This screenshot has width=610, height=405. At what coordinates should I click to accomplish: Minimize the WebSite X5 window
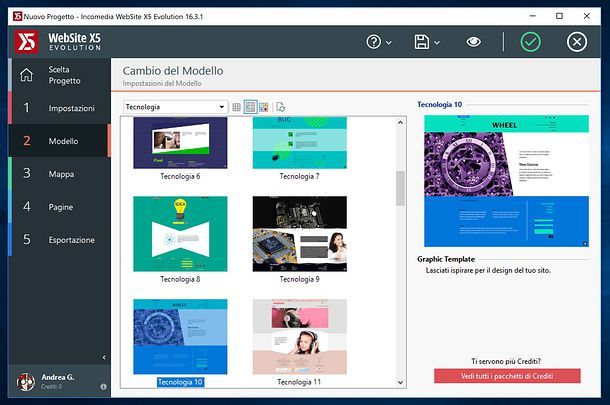(x=533, y=16)
